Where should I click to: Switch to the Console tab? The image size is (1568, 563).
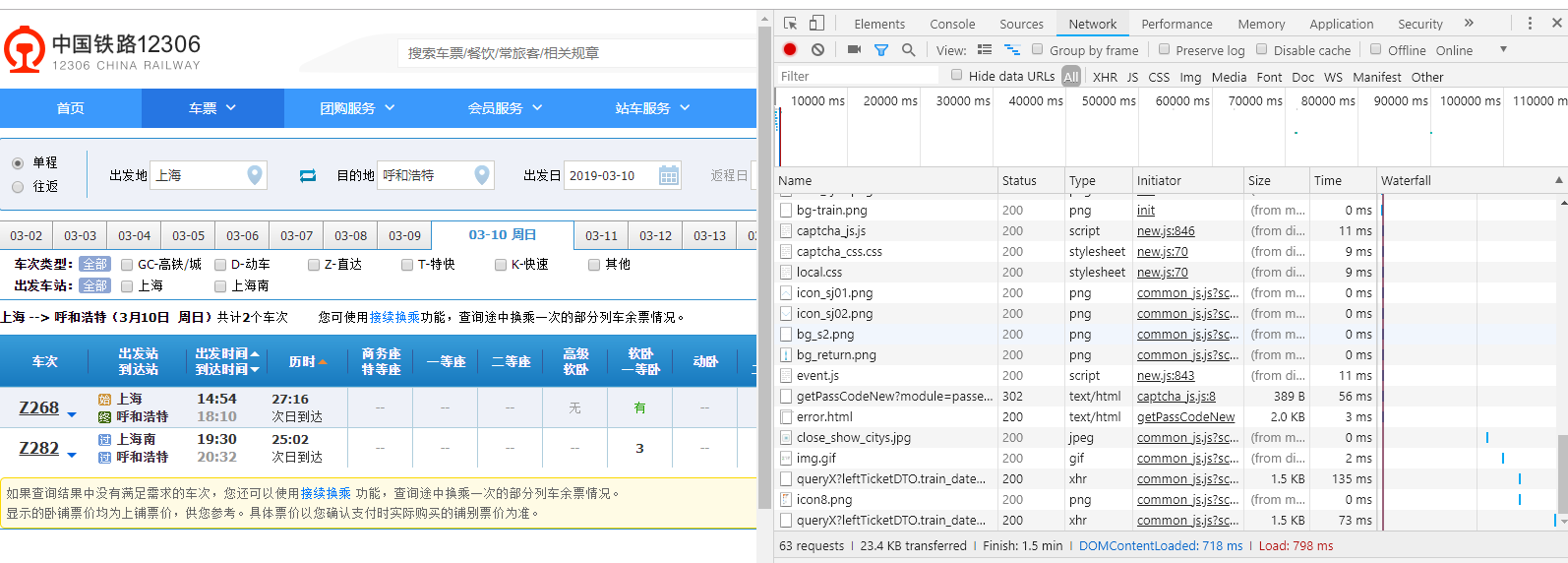click(952, 24)
